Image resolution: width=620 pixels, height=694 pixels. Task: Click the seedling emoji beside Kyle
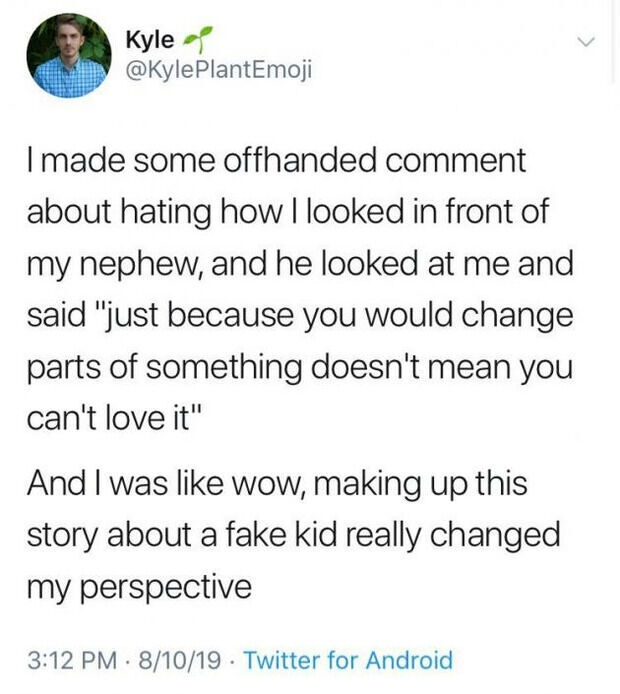(198, 38)
